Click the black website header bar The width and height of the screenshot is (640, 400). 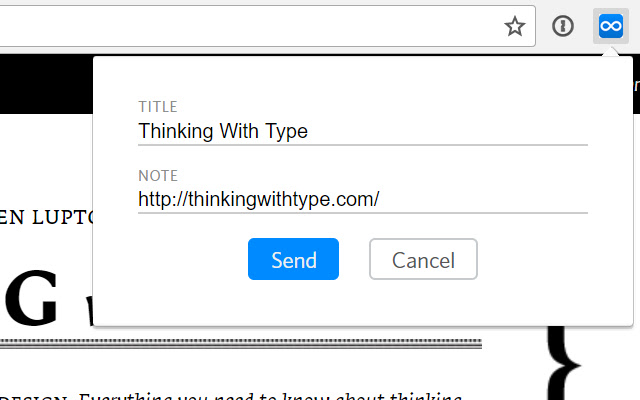coord(45,85)
